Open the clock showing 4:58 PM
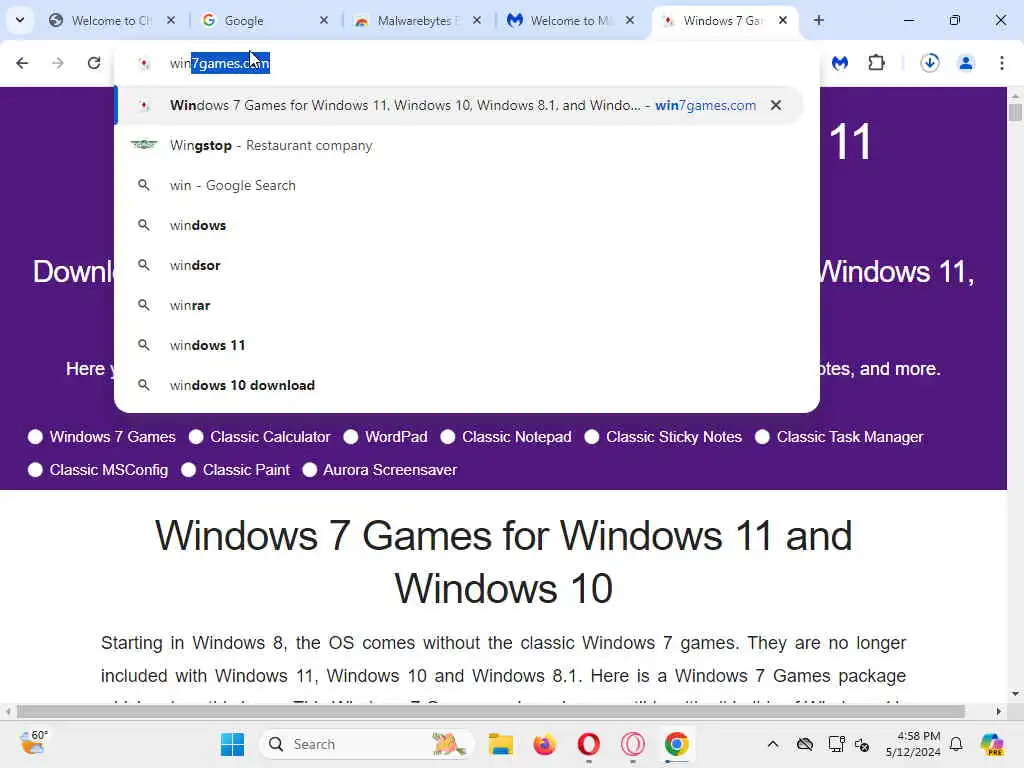The width and height of the screenshot is (1024, 768). 913,744
